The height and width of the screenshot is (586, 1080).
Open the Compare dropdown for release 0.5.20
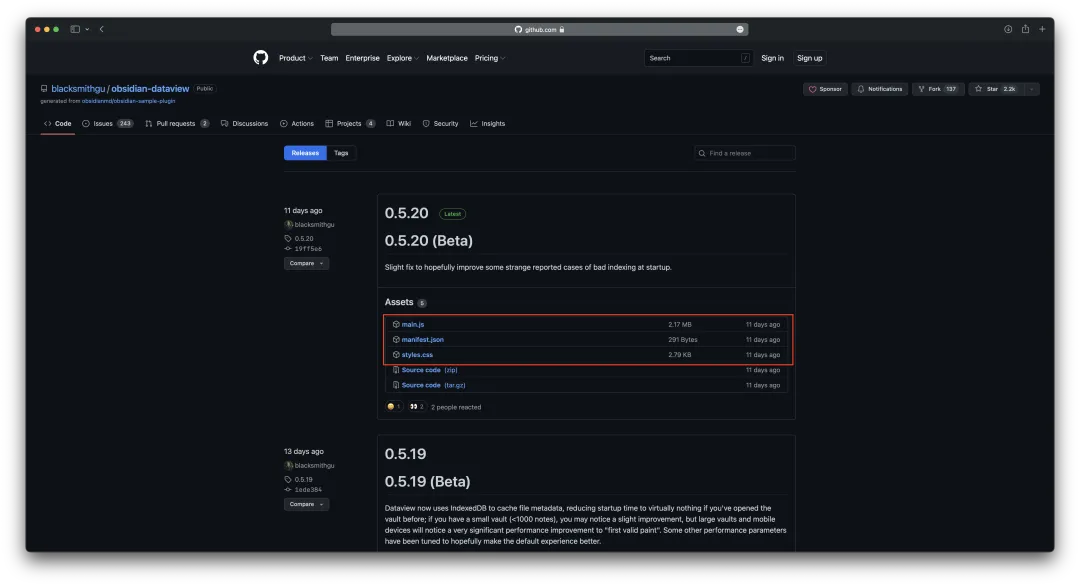[x=307, y=263]
